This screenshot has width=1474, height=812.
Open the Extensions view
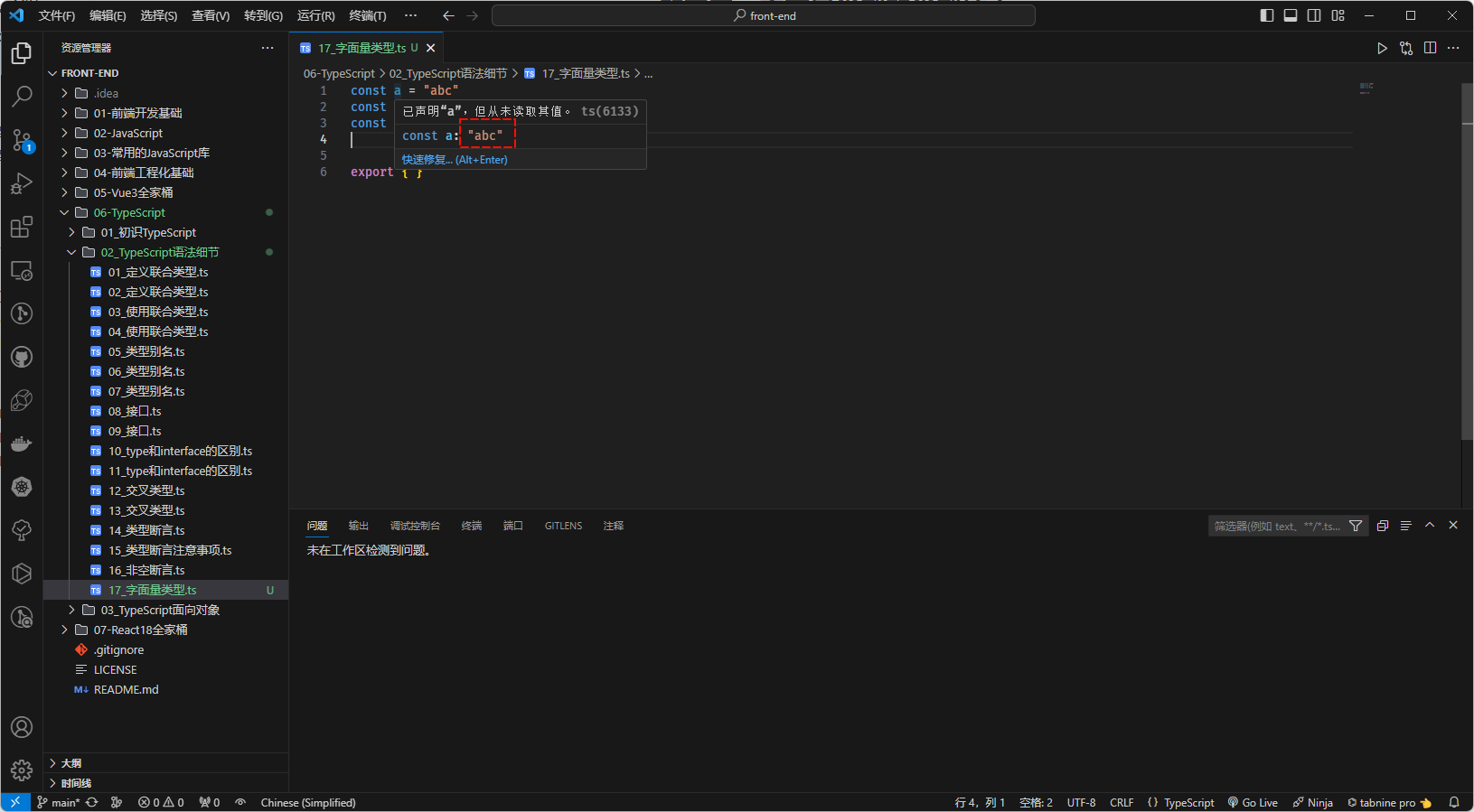[x=22, y=227]
